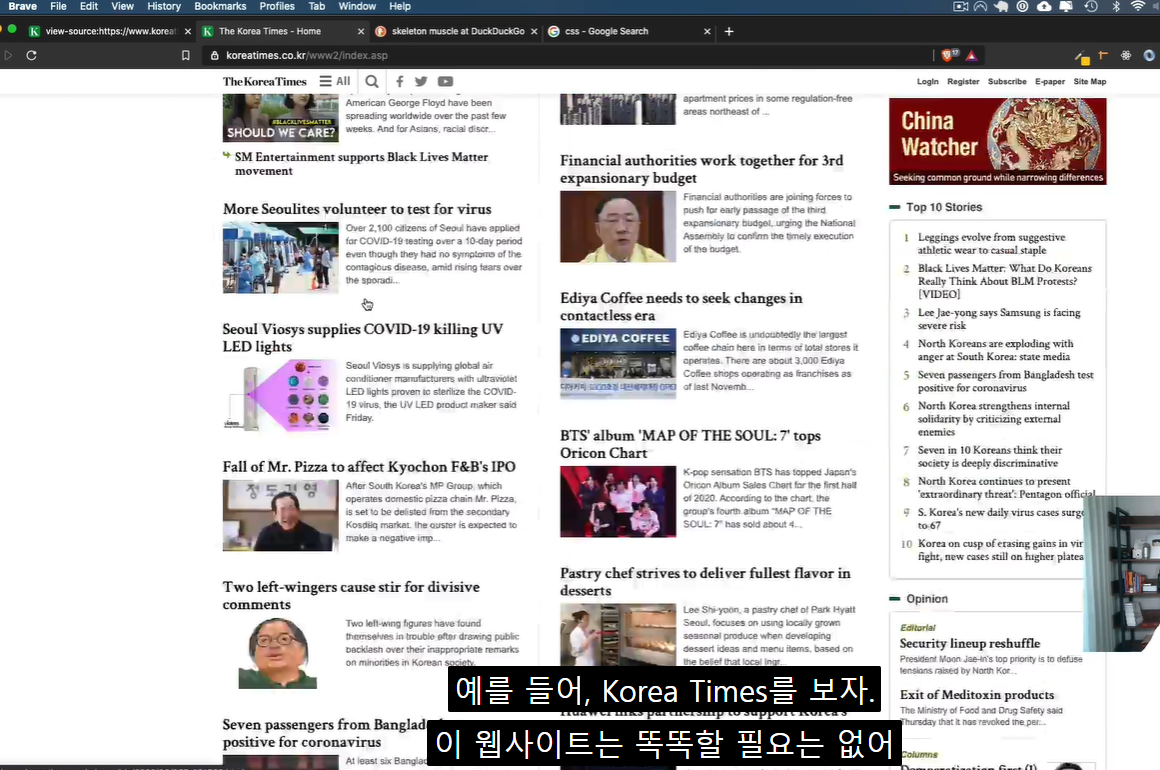Image resolution: width=1160 pixels, height=770 pixels.
Task: Open the View menu
Action: tap(122, 6)
